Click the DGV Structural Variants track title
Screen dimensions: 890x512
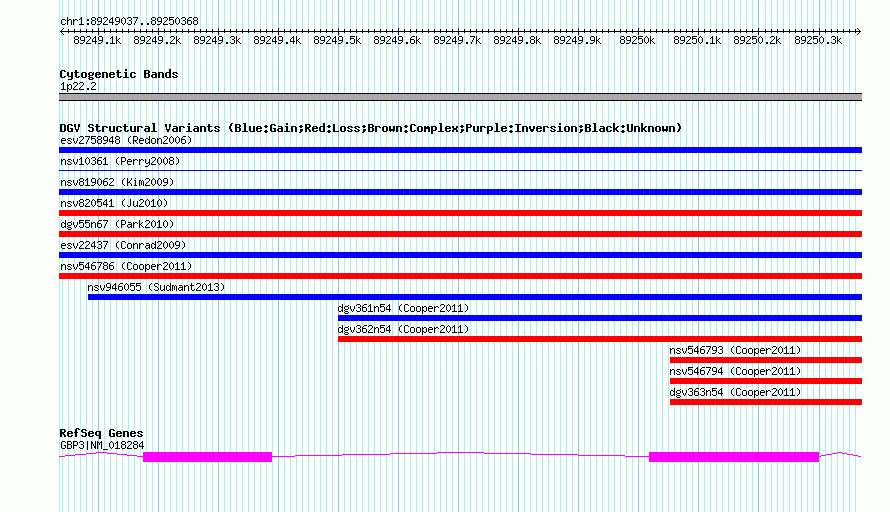pos(370,128)
